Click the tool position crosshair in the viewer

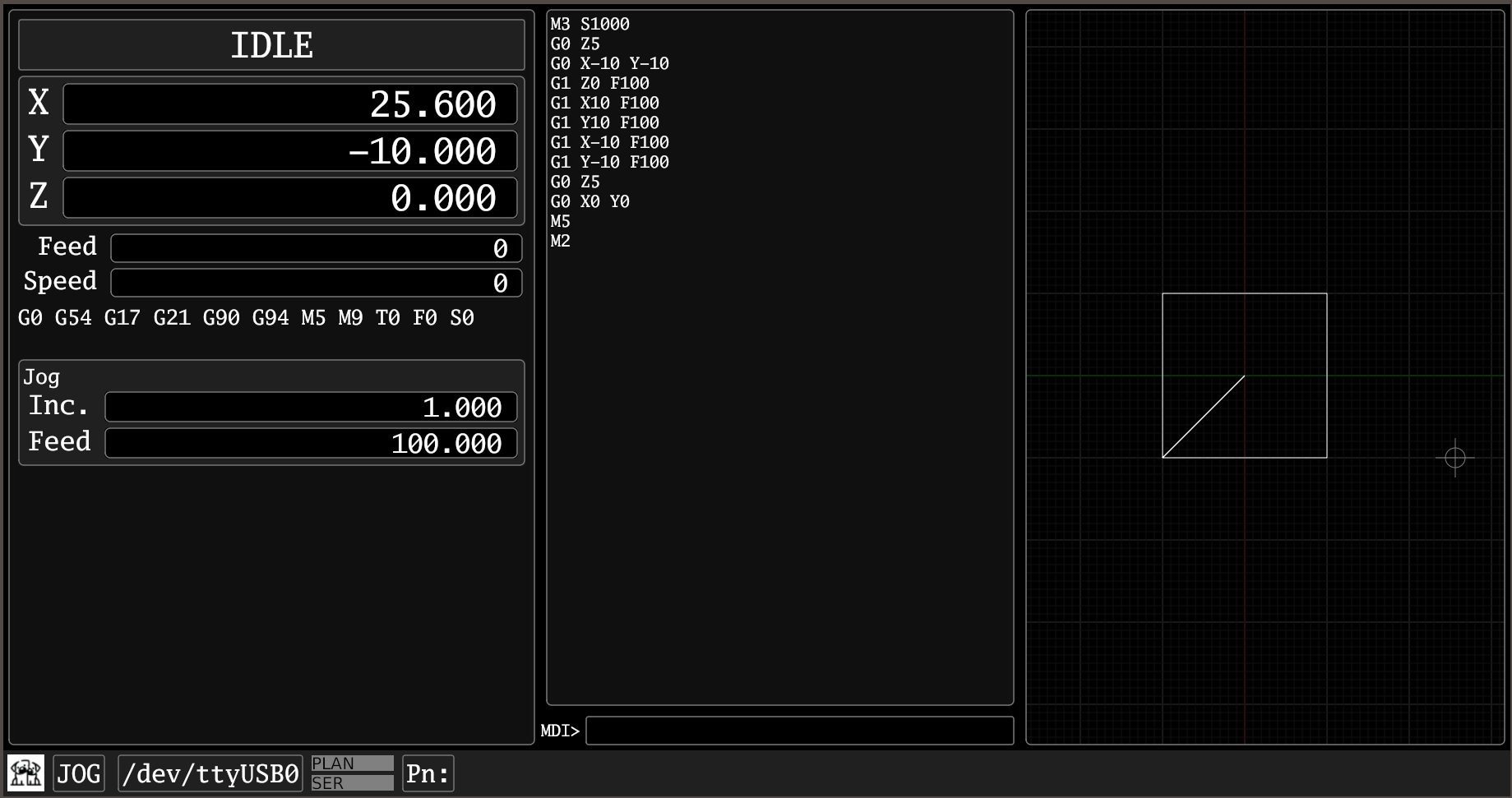1454,458
